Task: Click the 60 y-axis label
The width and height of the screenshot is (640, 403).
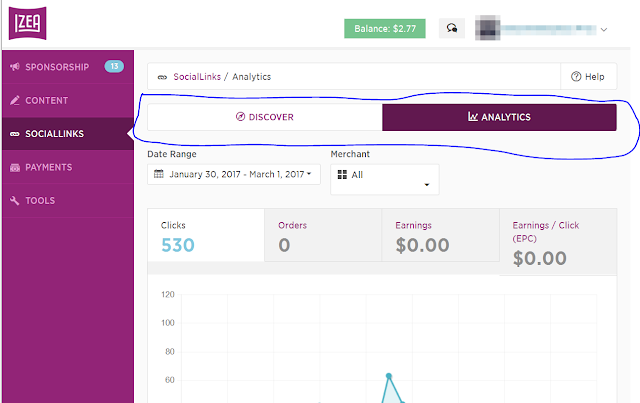Action: tap(170, 380)
